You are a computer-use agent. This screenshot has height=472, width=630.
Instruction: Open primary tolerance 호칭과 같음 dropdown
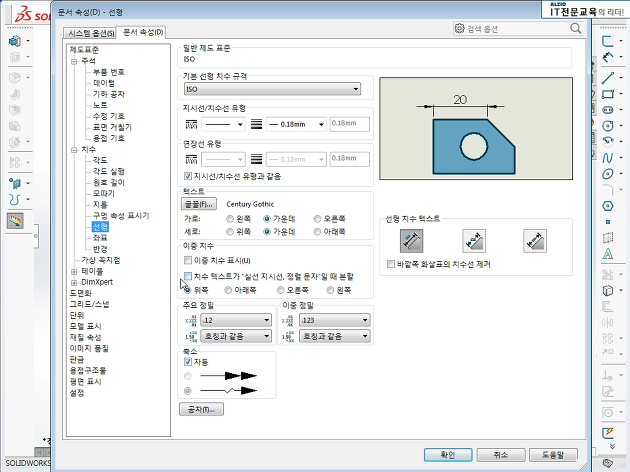[x=236, y=336]
